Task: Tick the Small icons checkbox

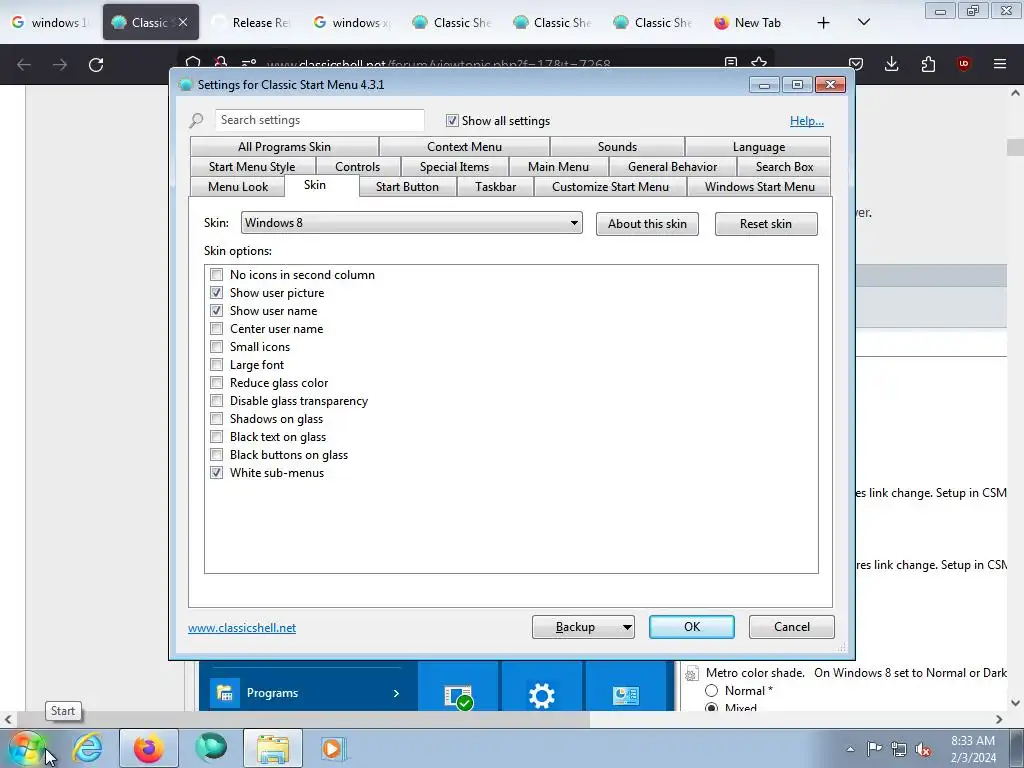Action: point(216,347)
